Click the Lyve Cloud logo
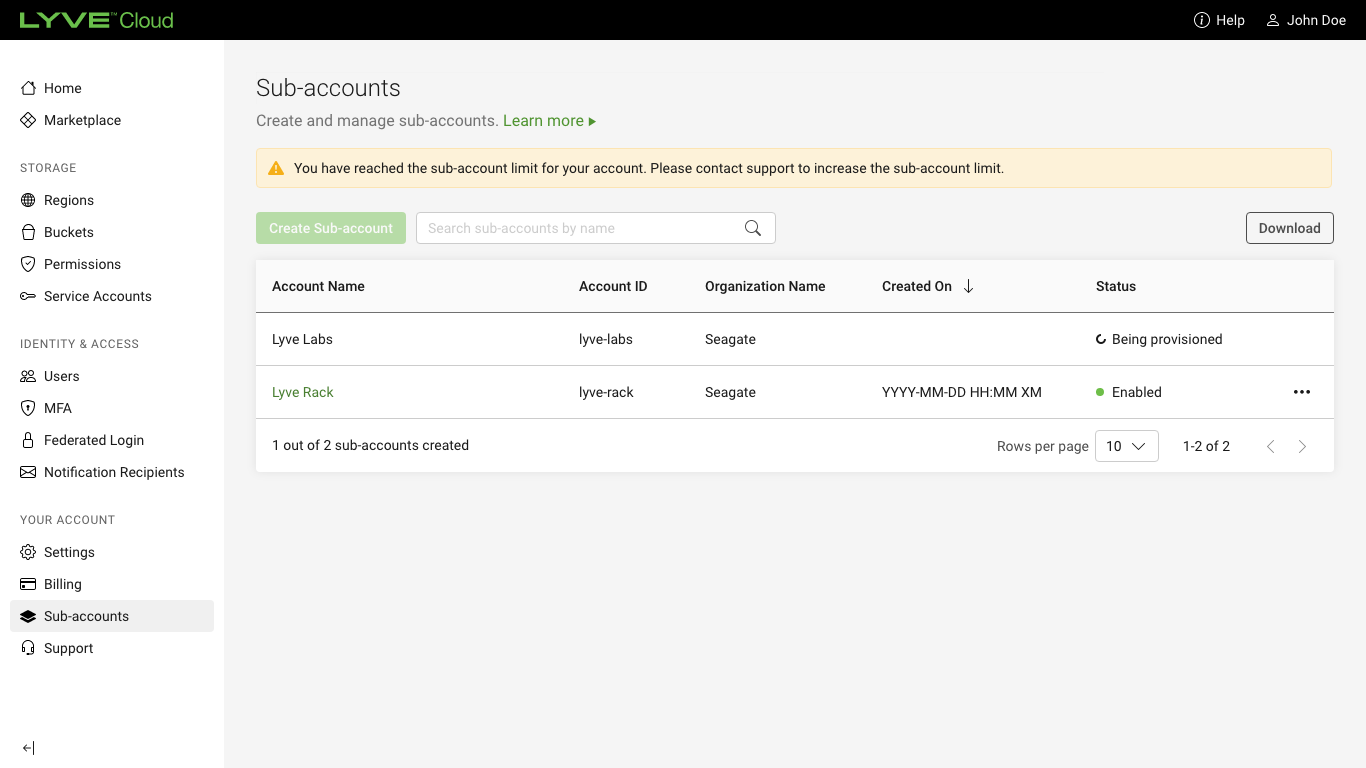 coord(96,20)
